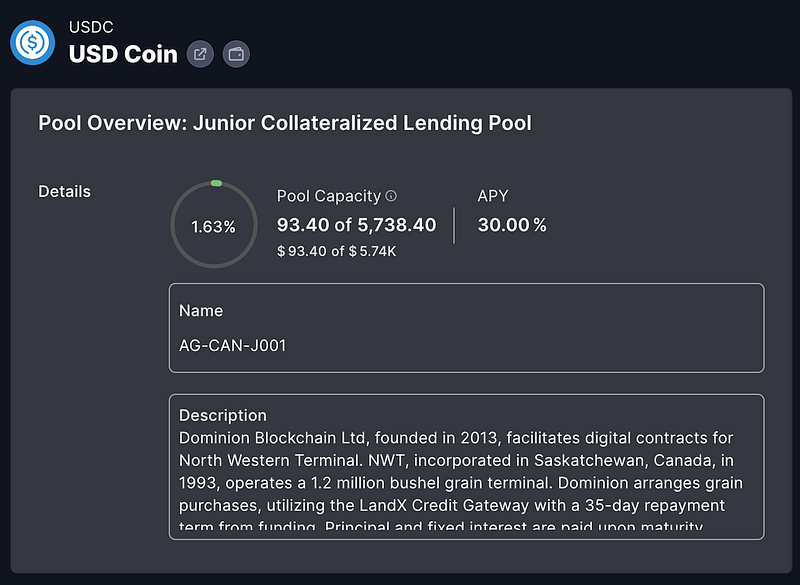Screen dimensions: 800x585
Task: Click the wallet icon next to USD Coin
Action: tap(236, 54)
